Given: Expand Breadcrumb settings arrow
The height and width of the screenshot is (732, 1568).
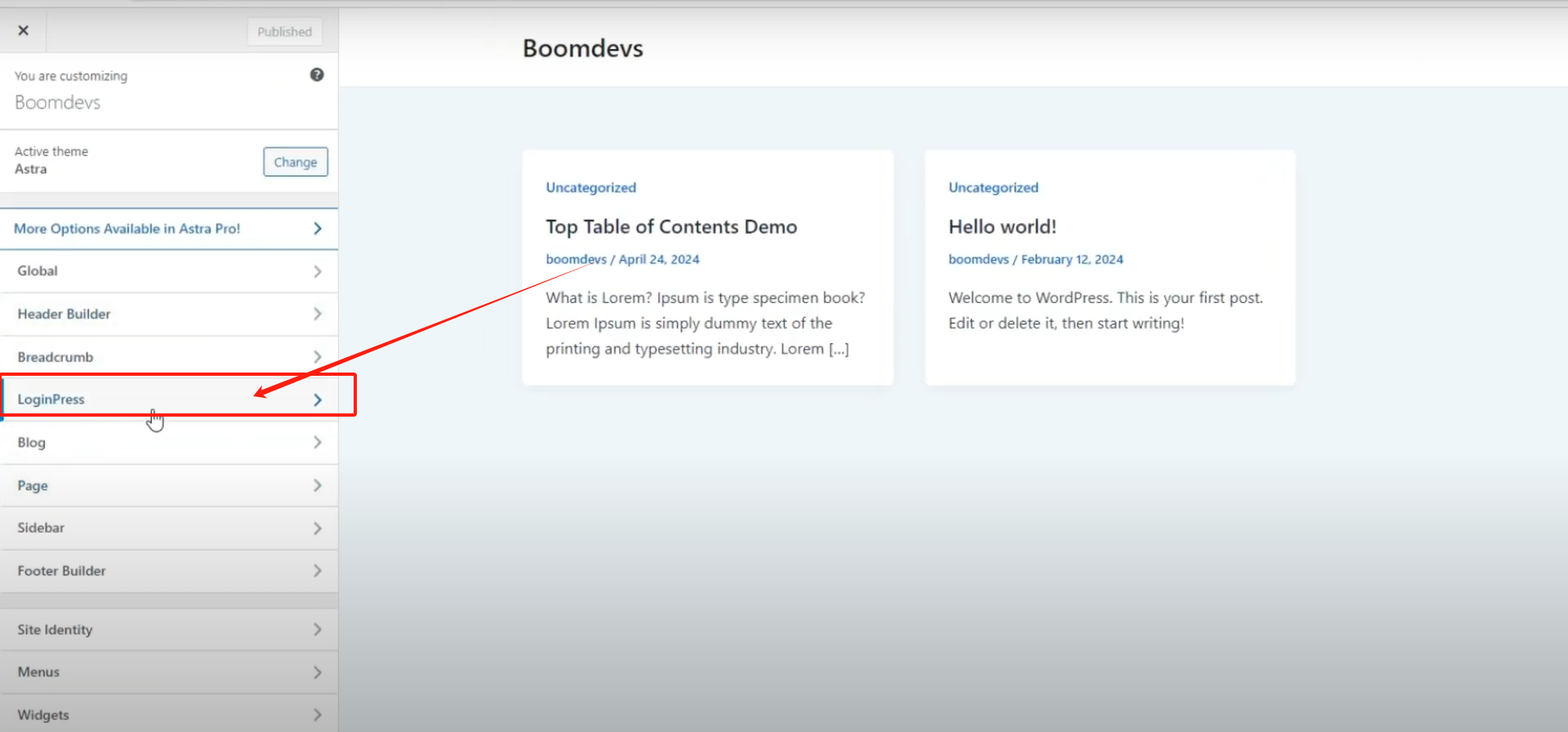Looking at the screenshot, I should pos(318,357).
